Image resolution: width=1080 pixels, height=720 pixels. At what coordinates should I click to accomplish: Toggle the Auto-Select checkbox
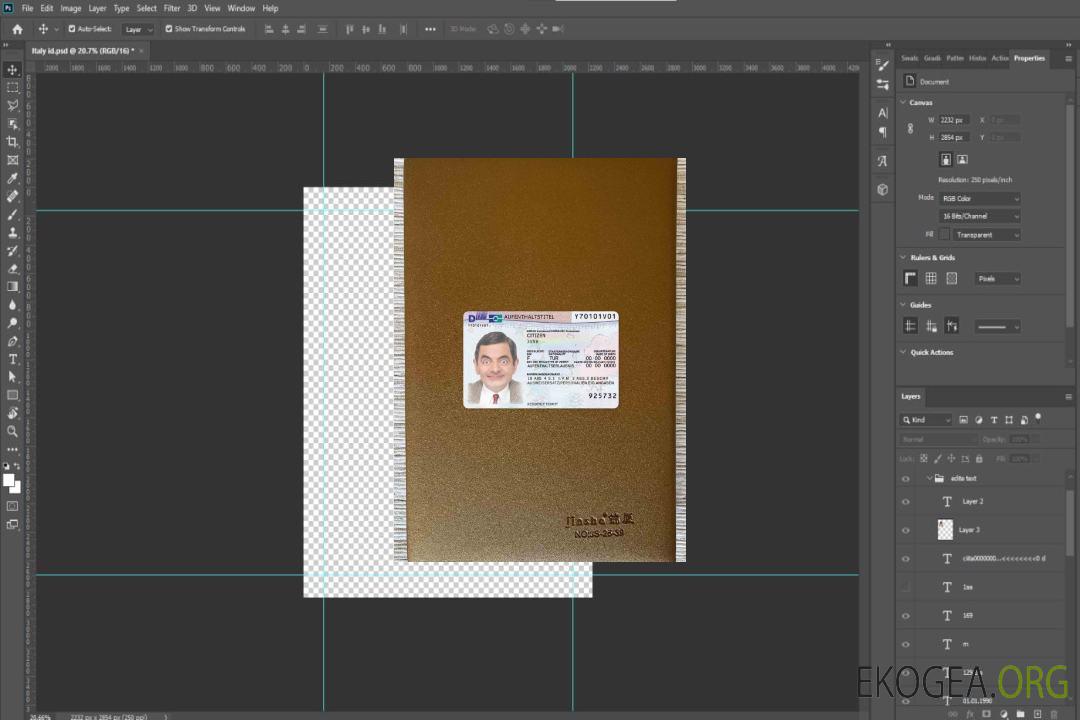72,29
